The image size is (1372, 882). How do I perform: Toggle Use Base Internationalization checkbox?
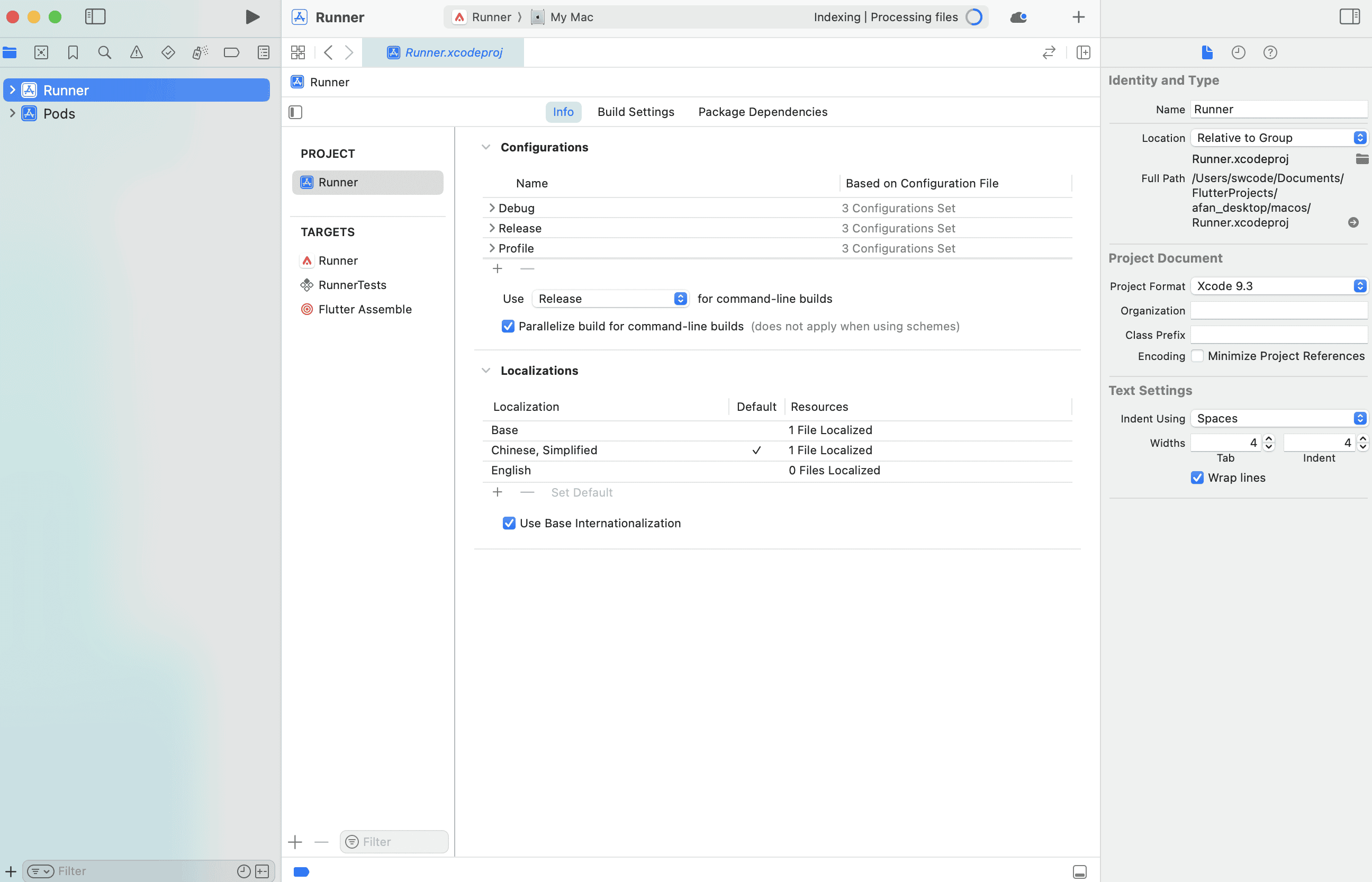pos(509,524)
